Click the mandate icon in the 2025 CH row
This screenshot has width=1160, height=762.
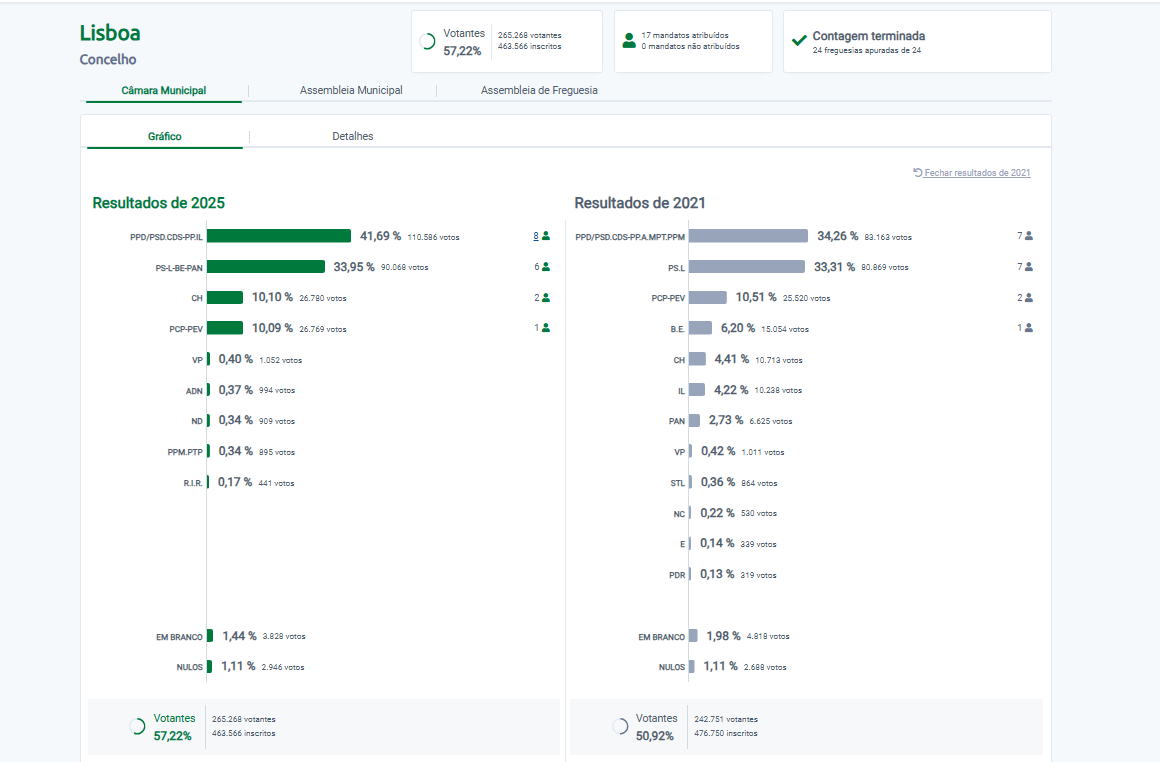coord(546,297)
